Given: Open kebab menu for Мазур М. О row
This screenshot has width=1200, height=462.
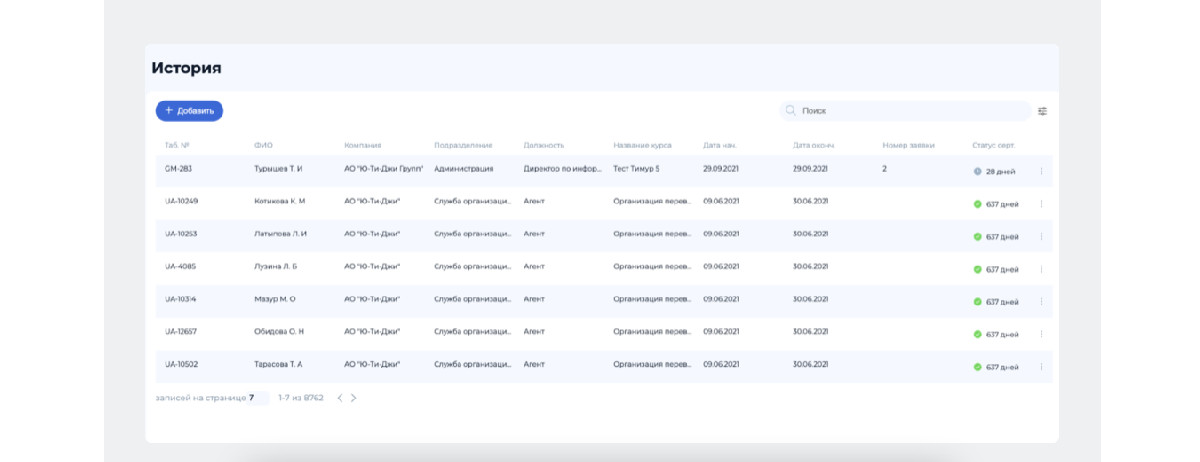Looking at the screenshot, I should [1041, 301].
